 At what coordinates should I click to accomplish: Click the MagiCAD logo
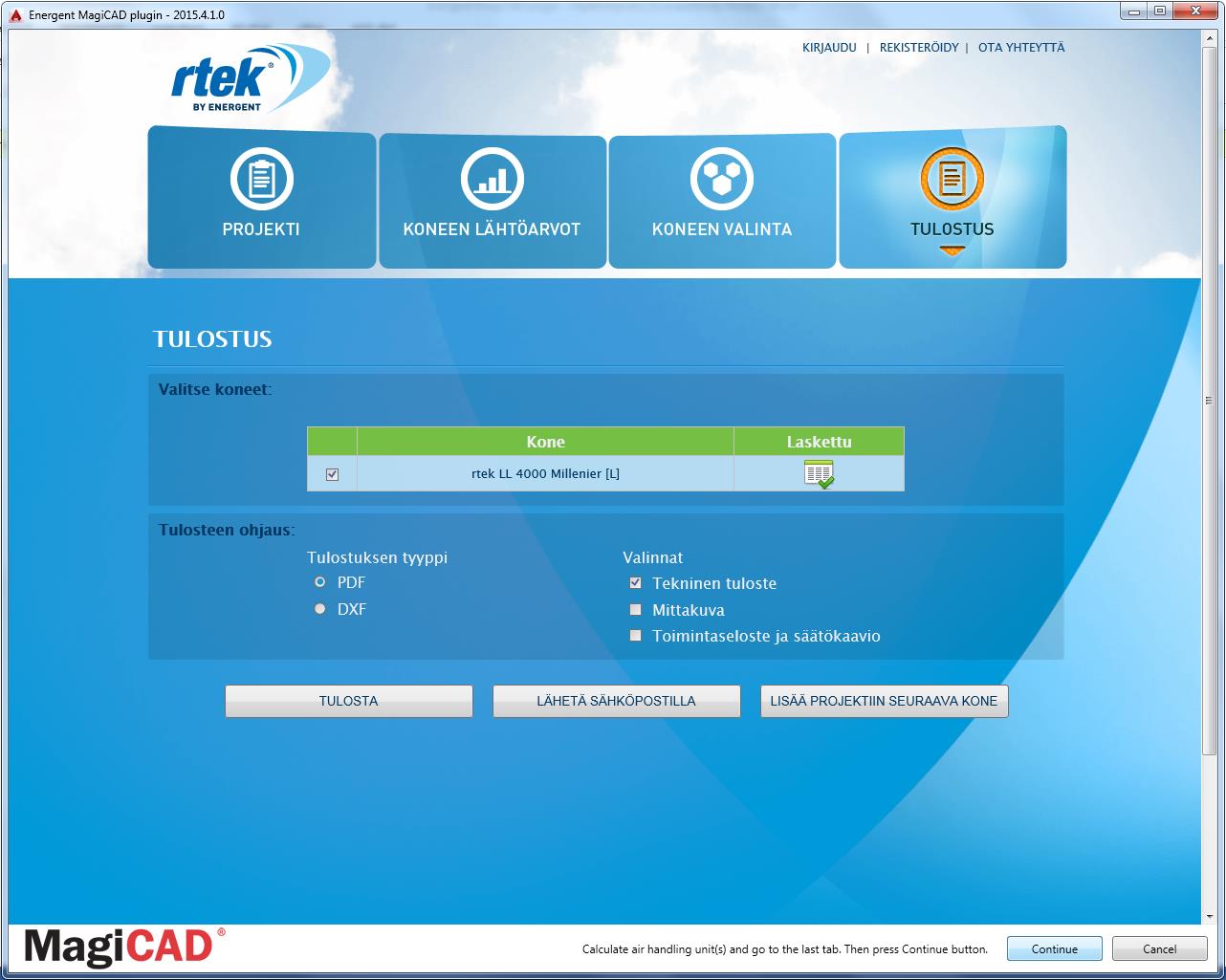[125, 946]
